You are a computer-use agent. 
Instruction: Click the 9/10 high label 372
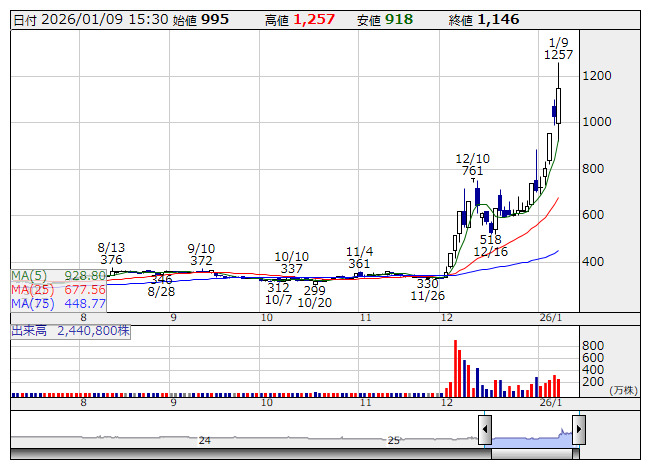click(x=201, y=254)
